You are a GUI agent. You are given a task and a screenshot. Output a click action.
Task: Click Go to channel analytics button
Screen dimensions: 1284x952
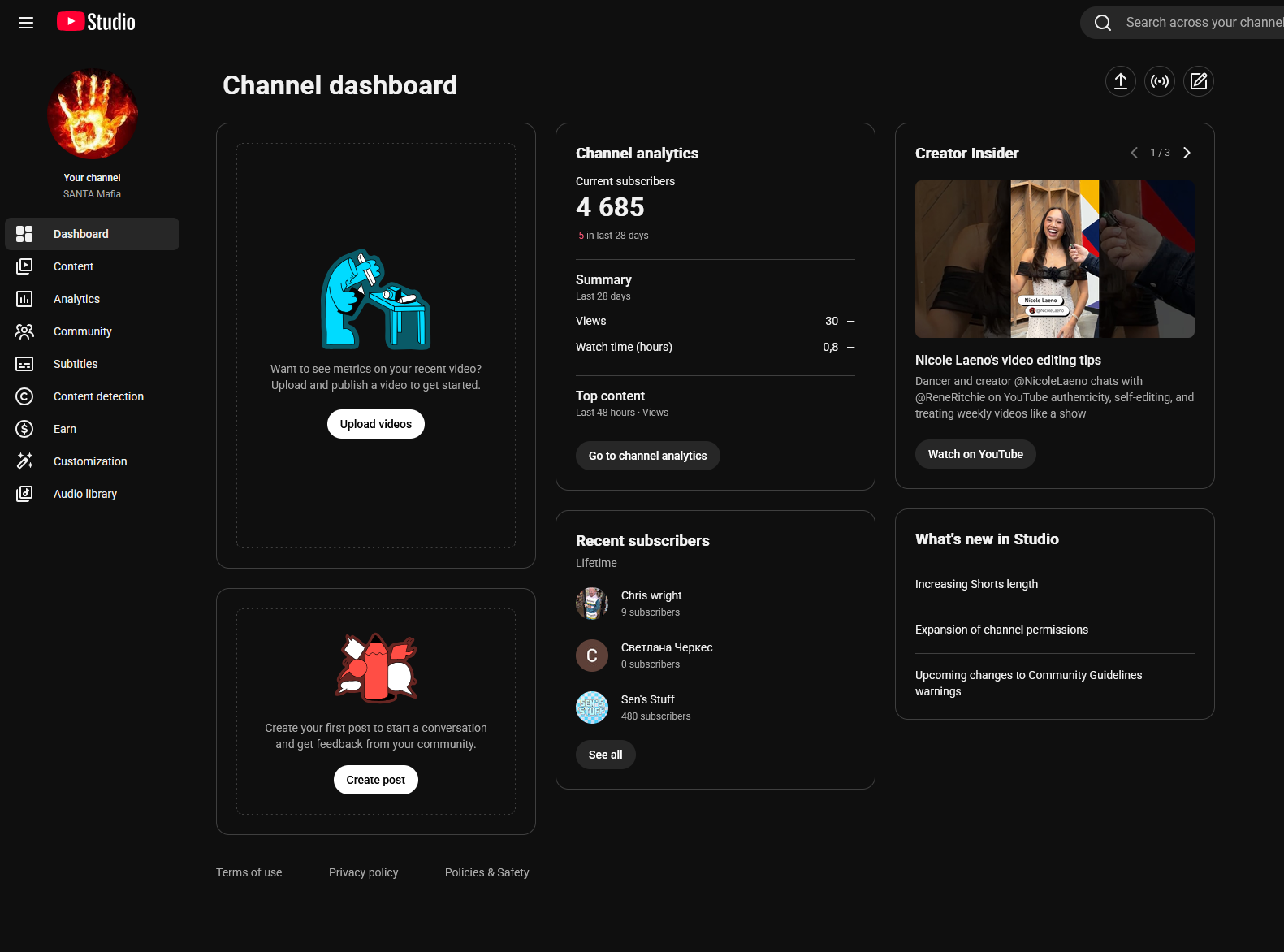point(648,456)
